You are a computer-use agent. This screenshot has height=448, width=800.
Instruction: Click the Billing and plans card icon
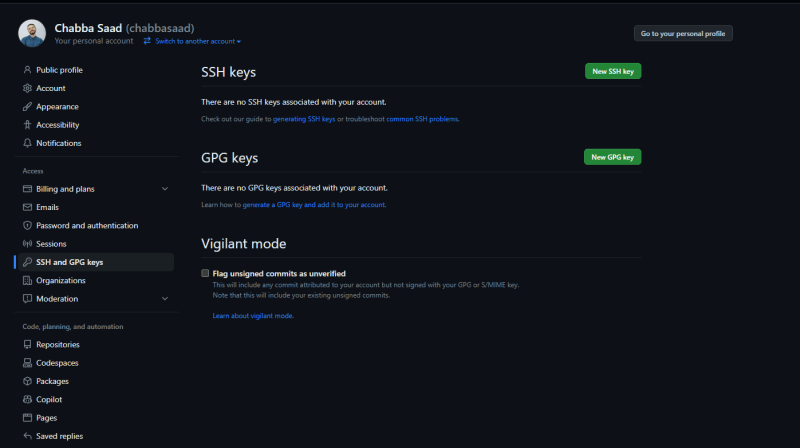27,189
